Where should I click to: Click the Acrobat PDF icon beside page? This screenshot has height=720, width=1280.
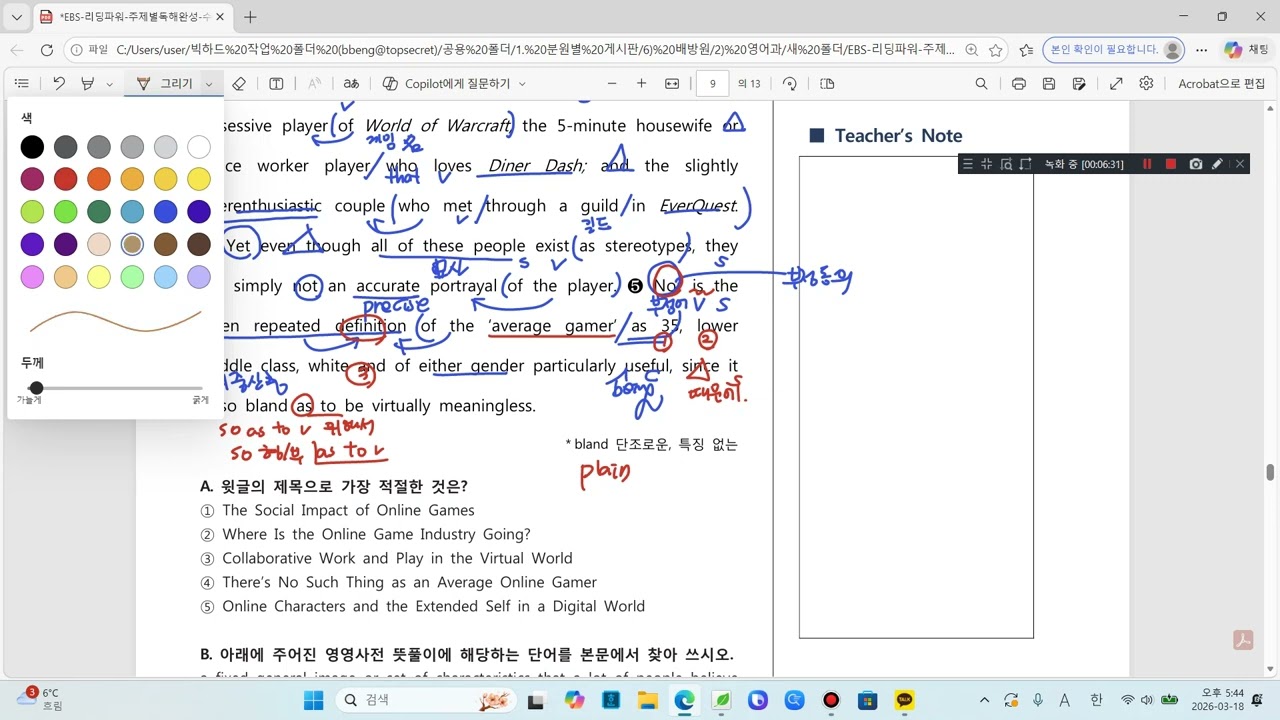[1243, 640]
